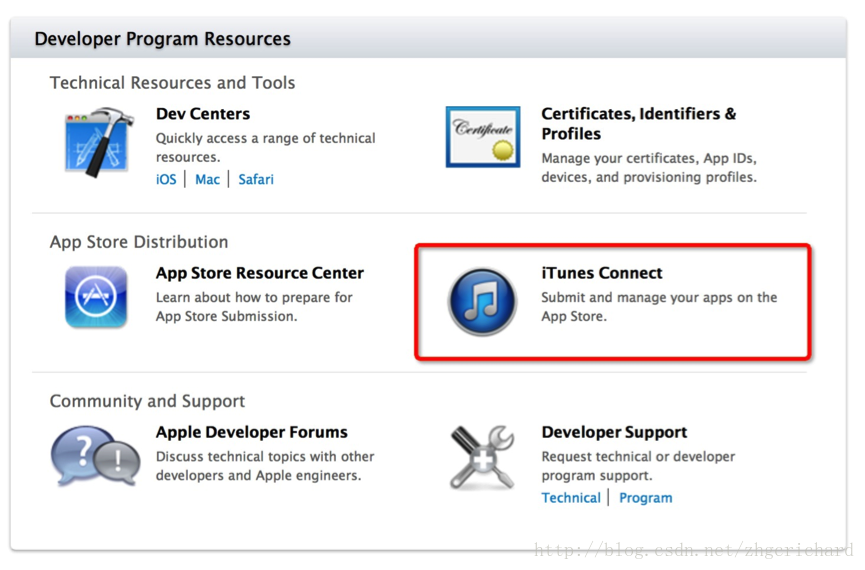Image resolution: width=865 pixels, height=570 pixels.
Task: Open the Developer Support tools icon
Action: click(482, 457)
